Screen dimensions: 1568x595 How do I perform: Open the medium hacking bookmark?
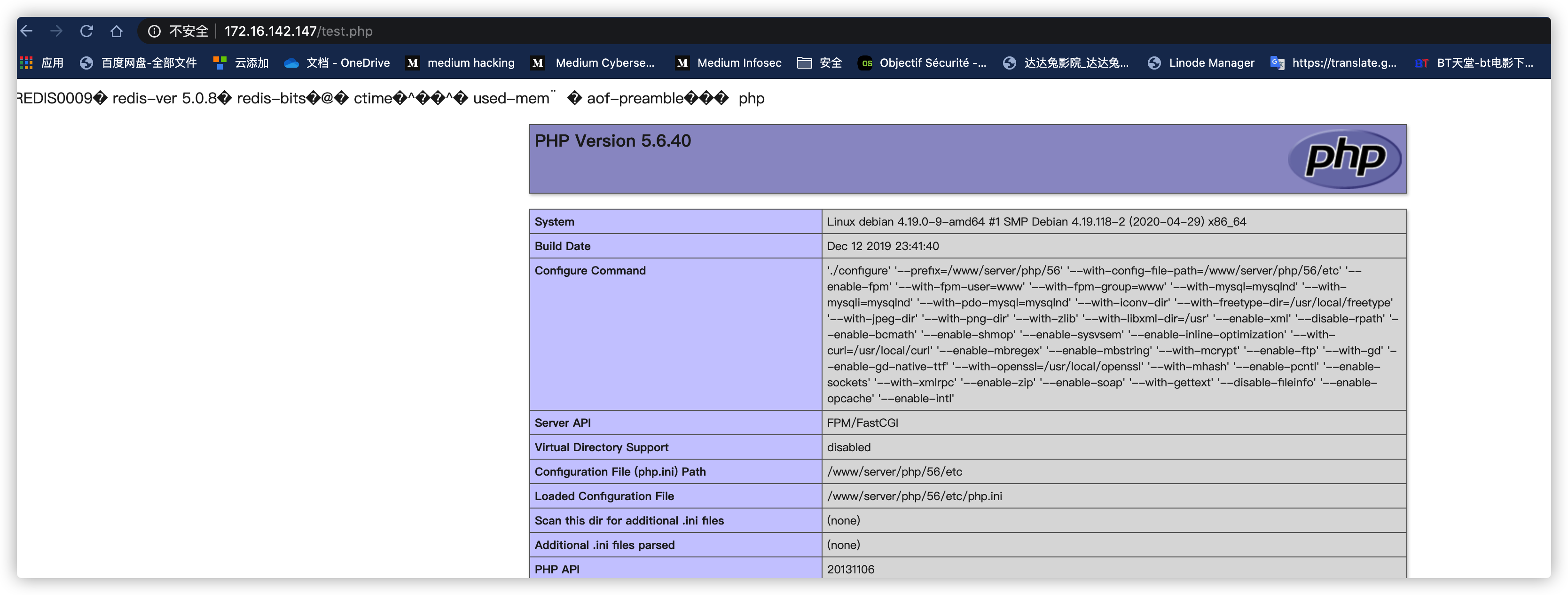(460, 63)
